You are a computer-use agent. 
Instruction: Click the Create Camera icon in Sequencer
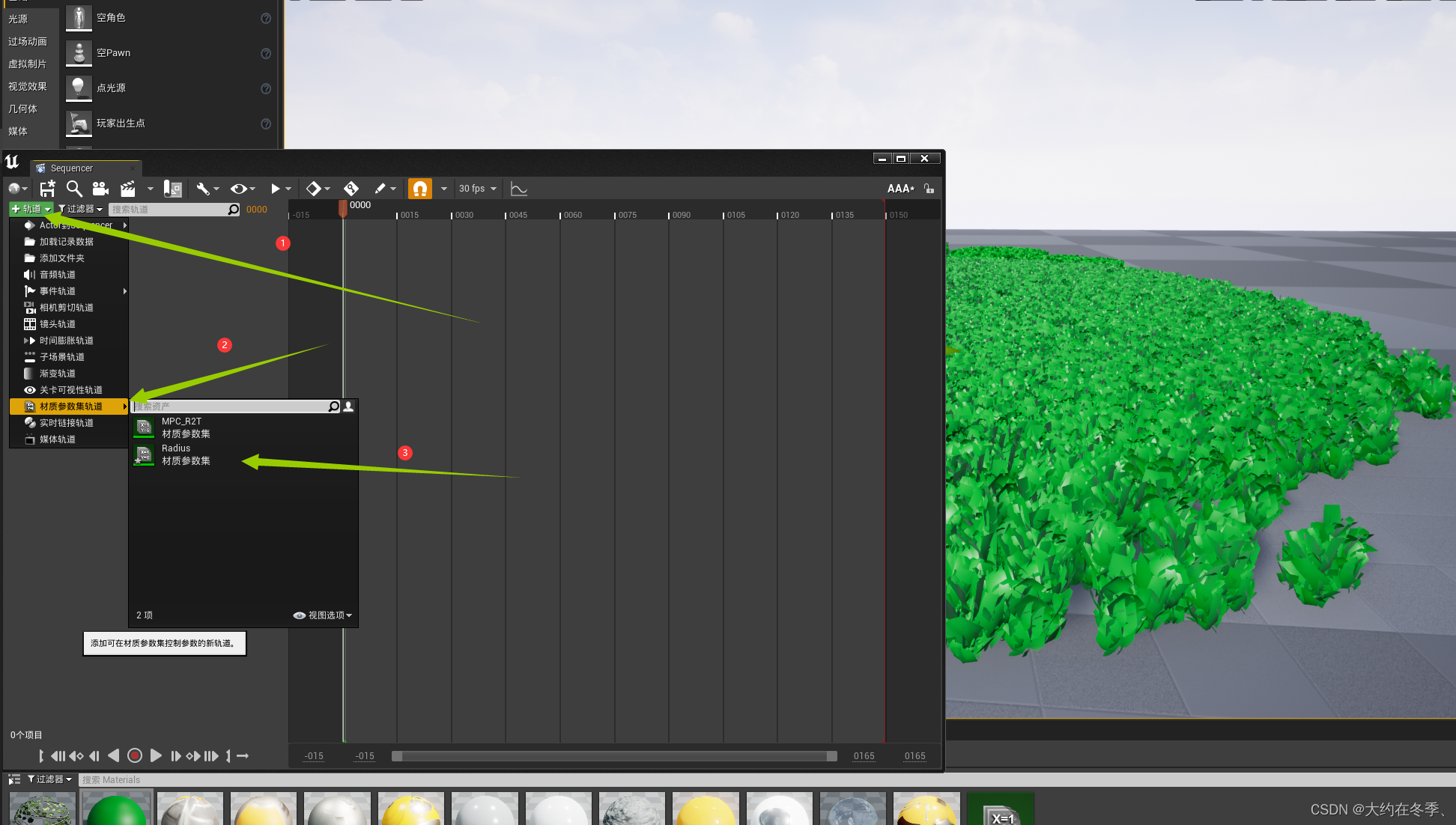click(100, 189)
